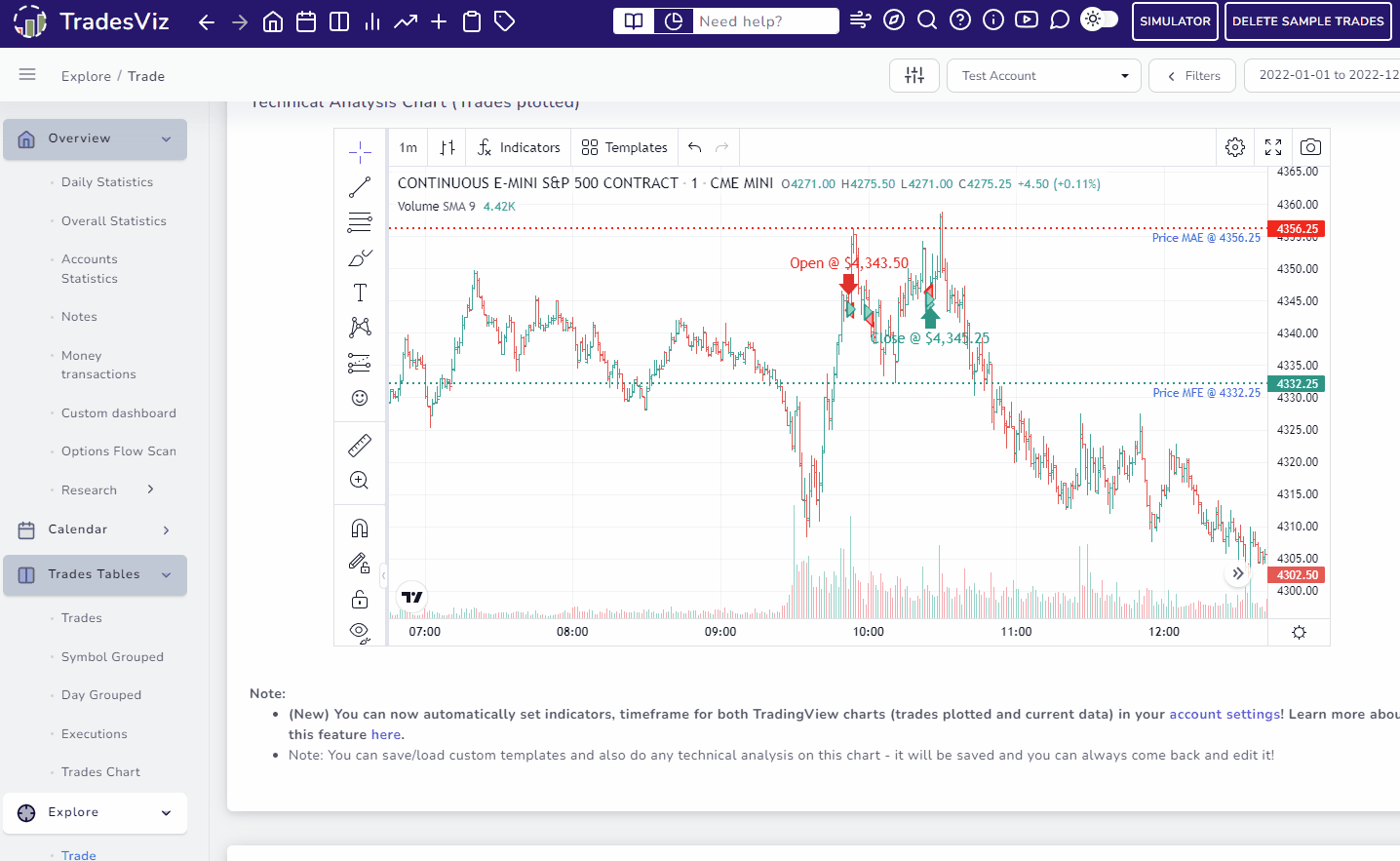Toggle stay in drawing mode
The width and height of the screenshot is (1400, 861).
coord(360,564)
